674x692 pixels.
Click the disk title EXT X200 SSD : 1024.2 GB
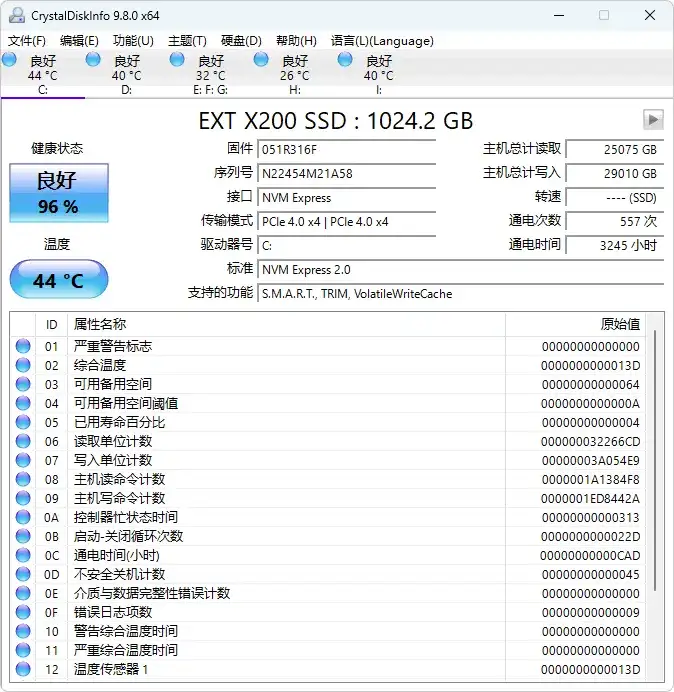tap(336, 121)
